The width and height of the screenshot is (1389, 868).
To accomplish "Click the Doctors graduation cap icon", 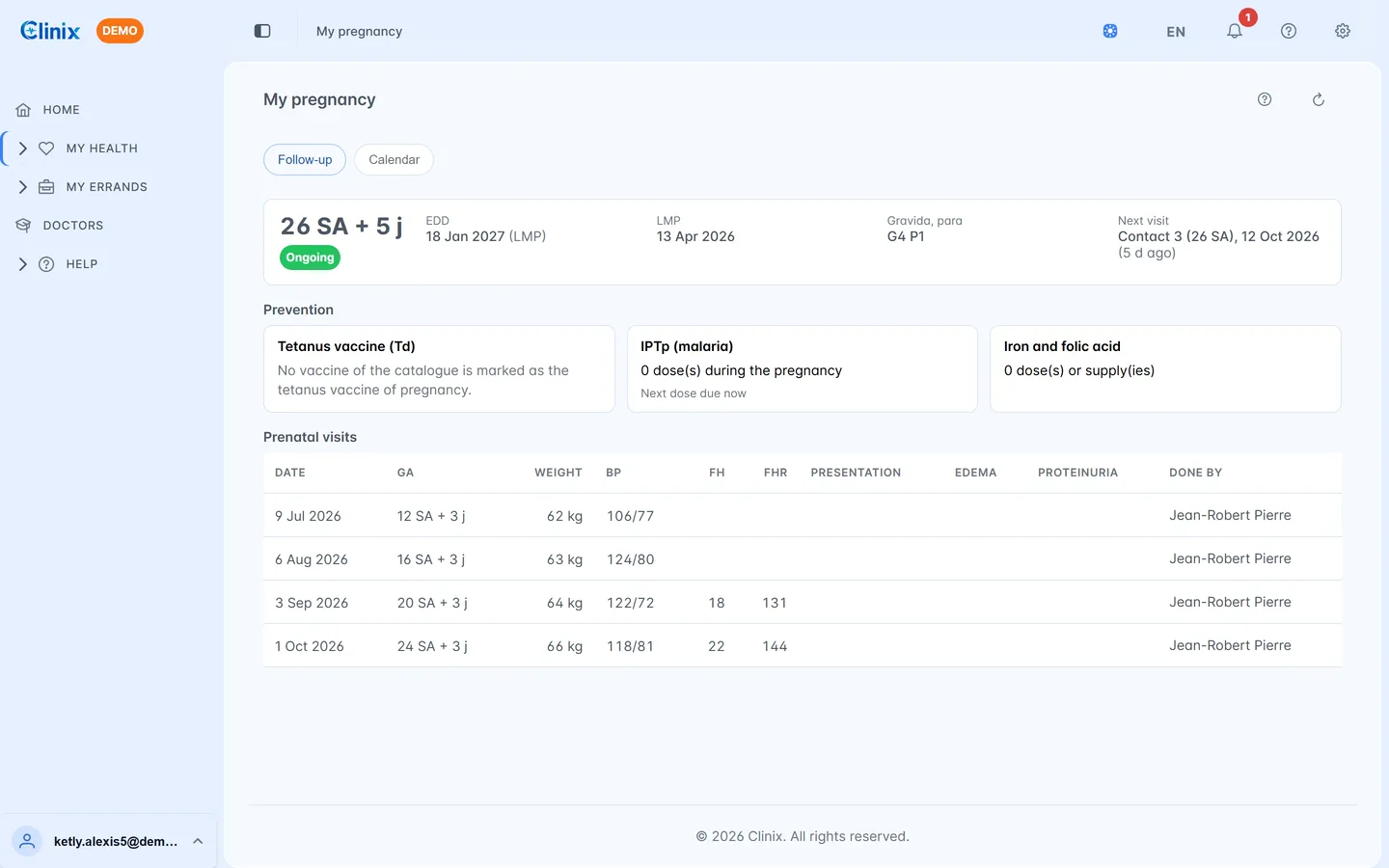I will pos(23,226).
